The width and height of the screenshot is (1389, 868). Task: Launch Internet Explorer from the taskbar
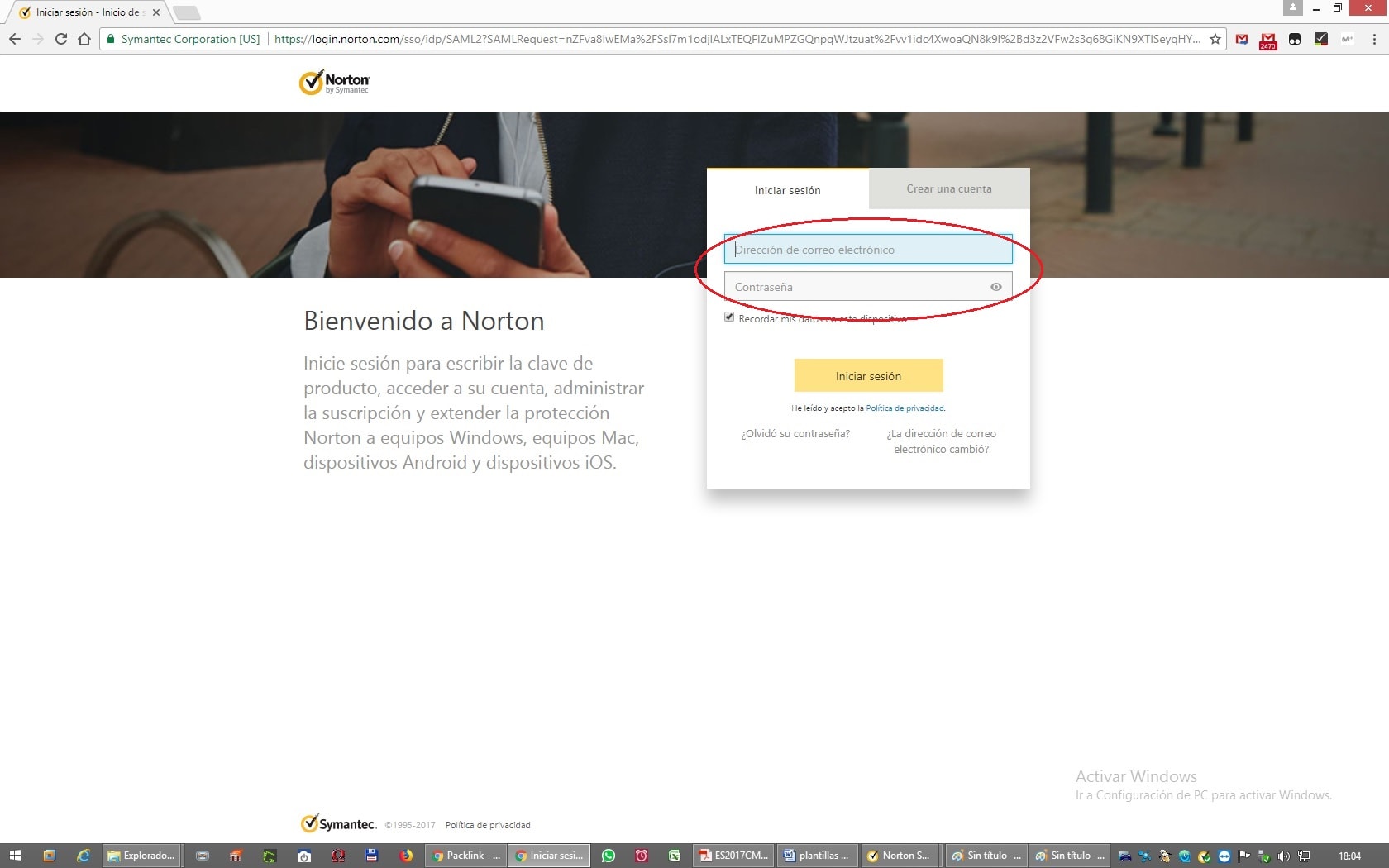click(x=83, y=856)
